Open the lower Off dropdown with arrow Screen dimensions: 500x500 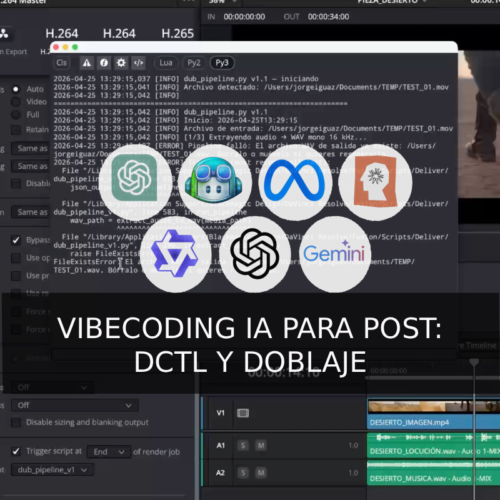pos(75,405)
